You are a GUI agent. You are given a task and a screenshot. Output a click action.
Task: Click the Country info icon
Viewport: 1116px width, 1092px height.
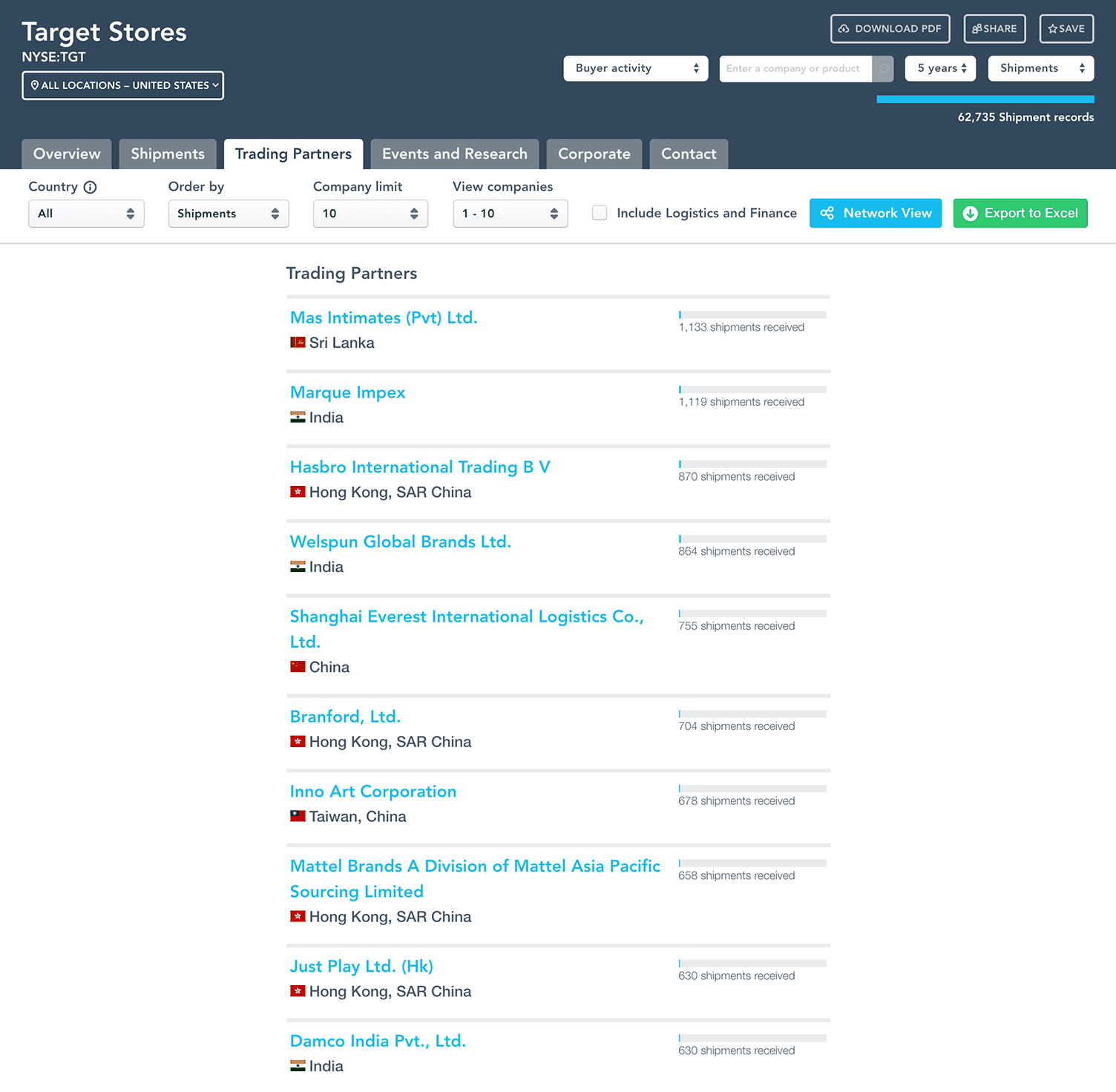point(90,187)
